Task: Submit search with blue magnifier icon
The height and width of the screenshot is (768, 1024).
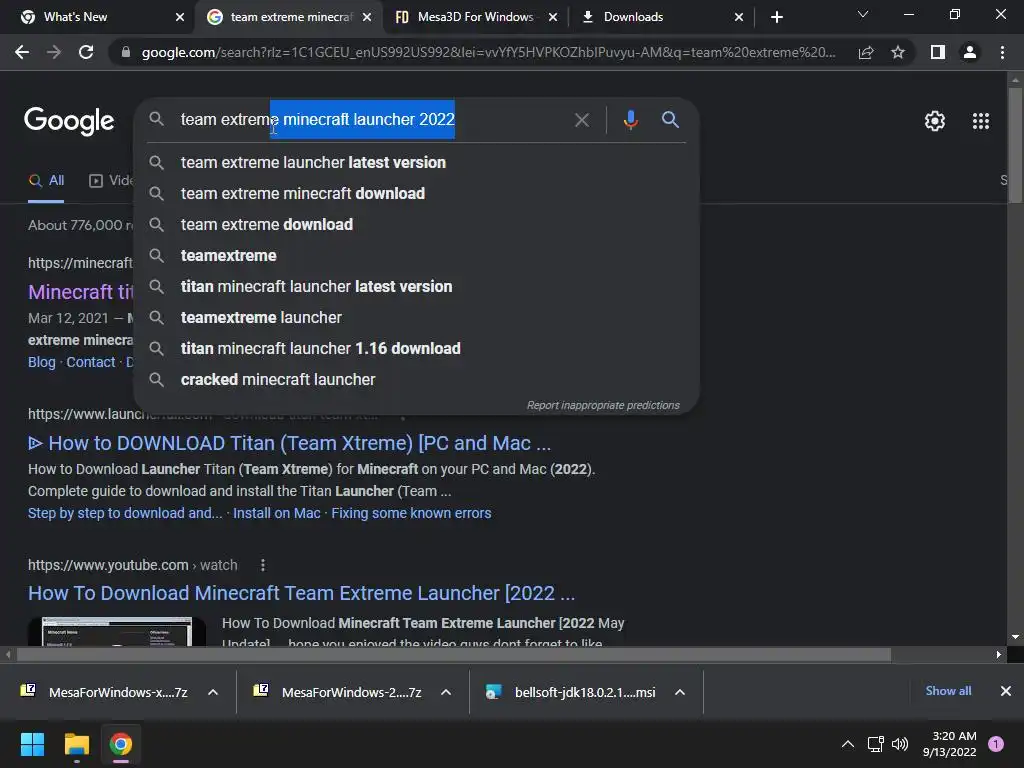Action: (670, 120)
